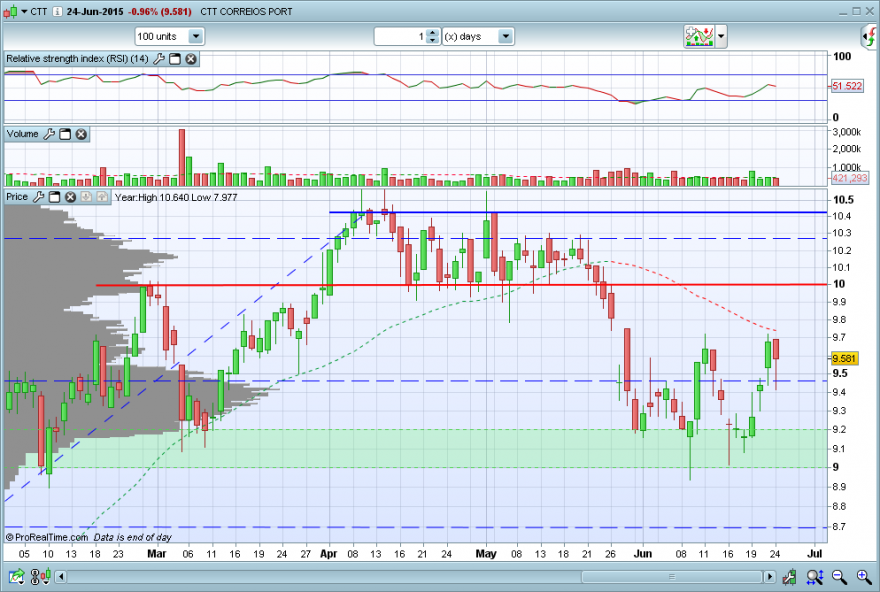The height and width of the screenshot is (592, 880).
Task: Expand the dropdown arrow next to CTT ticker
Action: click(x=24, y=12)
